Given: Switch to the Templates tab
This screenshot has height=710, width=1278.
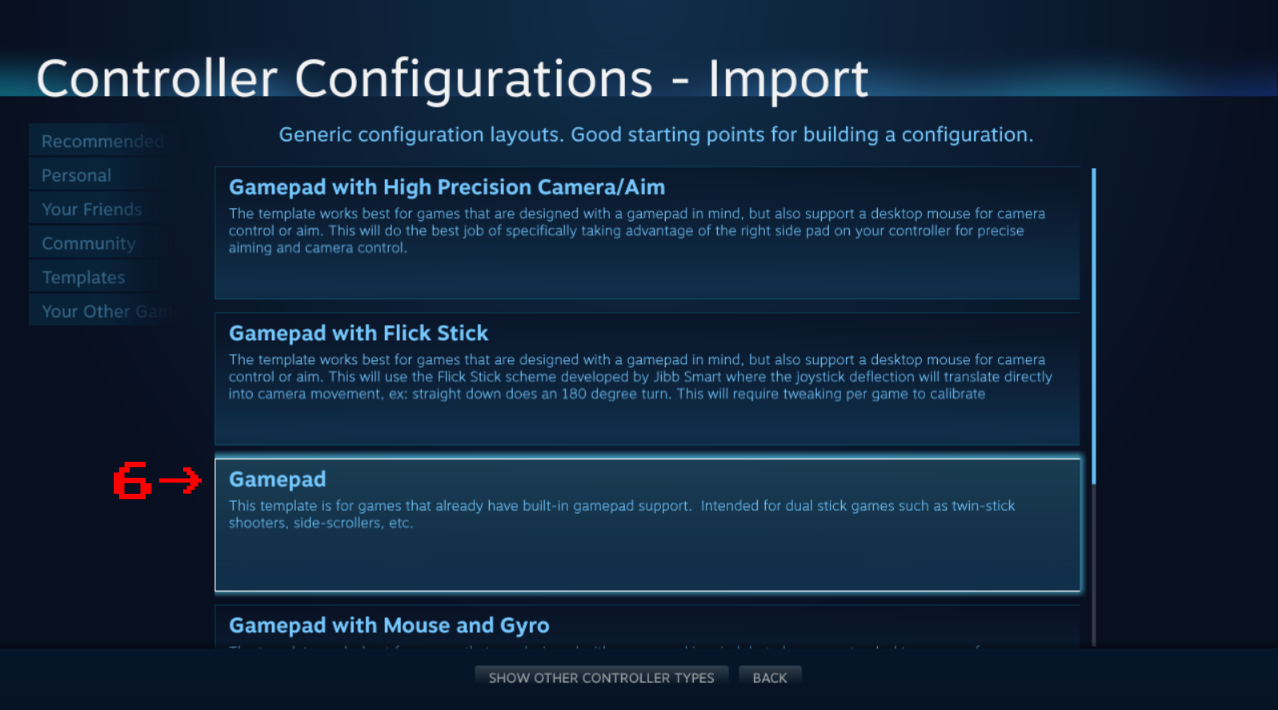Looking at the screenshot, I should click(83, 277).
